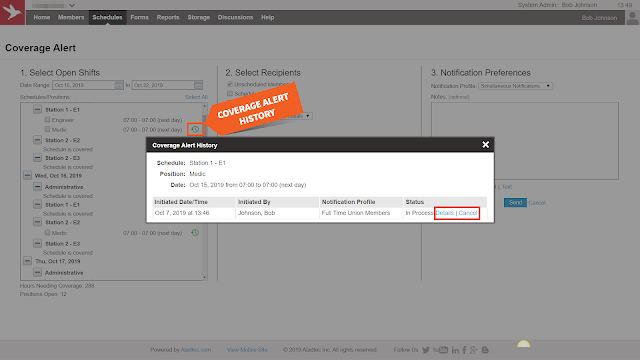This screenshot has width=640, height=360.
Task: Click Cancel link next to Send
Action: click(537, 203)
